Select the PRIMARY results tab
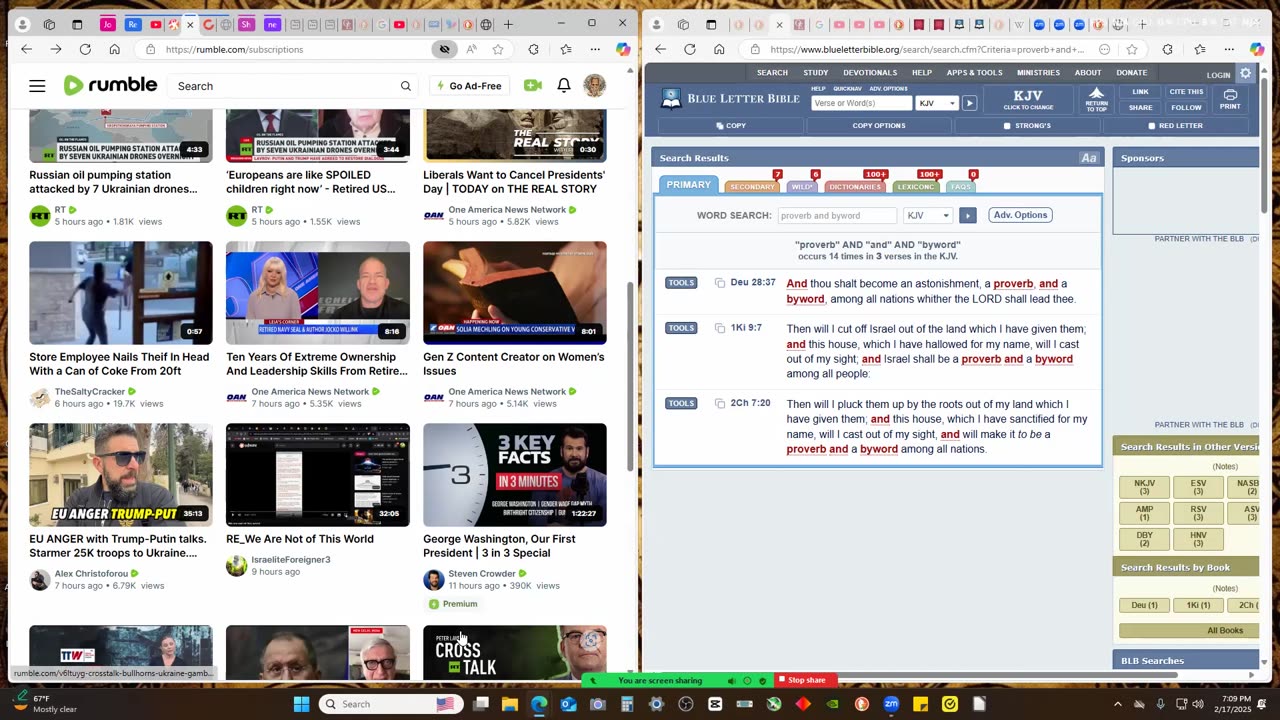 [689, 185]
